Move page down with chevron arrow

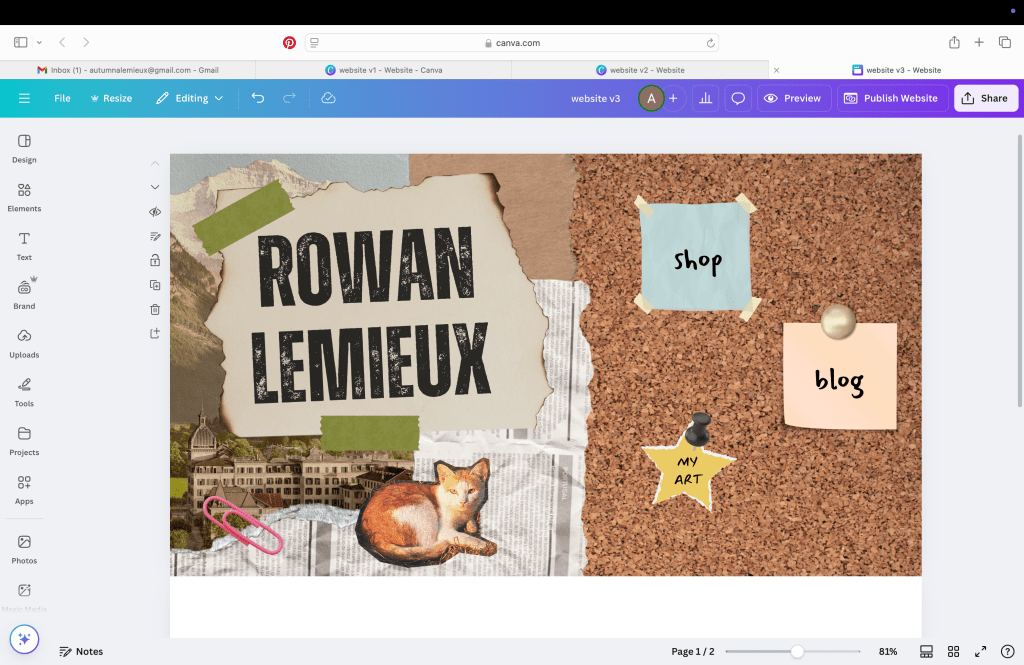(155, 187)
